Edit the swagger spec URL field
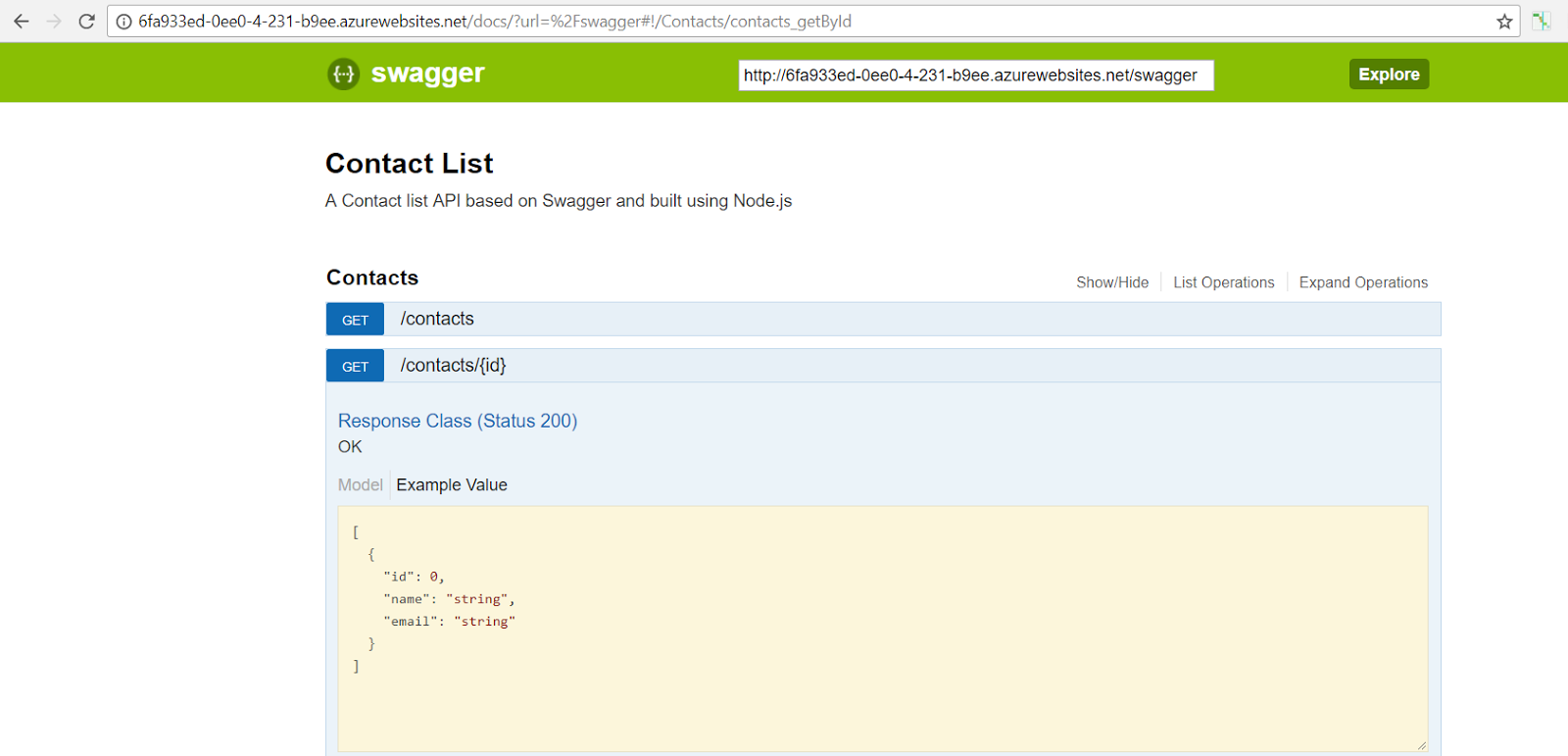 pos(976,76)
